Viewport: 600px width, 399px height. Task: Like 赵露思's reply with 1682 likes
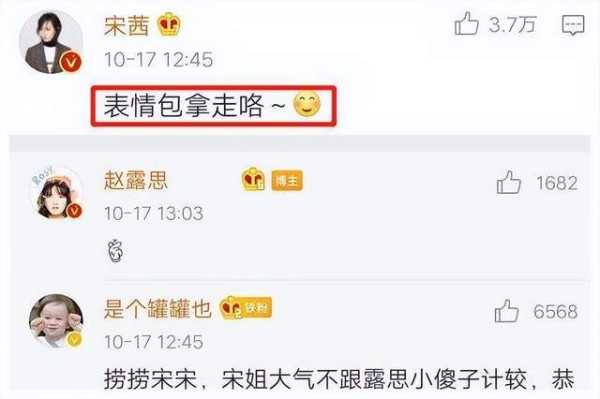pos(509,182)
